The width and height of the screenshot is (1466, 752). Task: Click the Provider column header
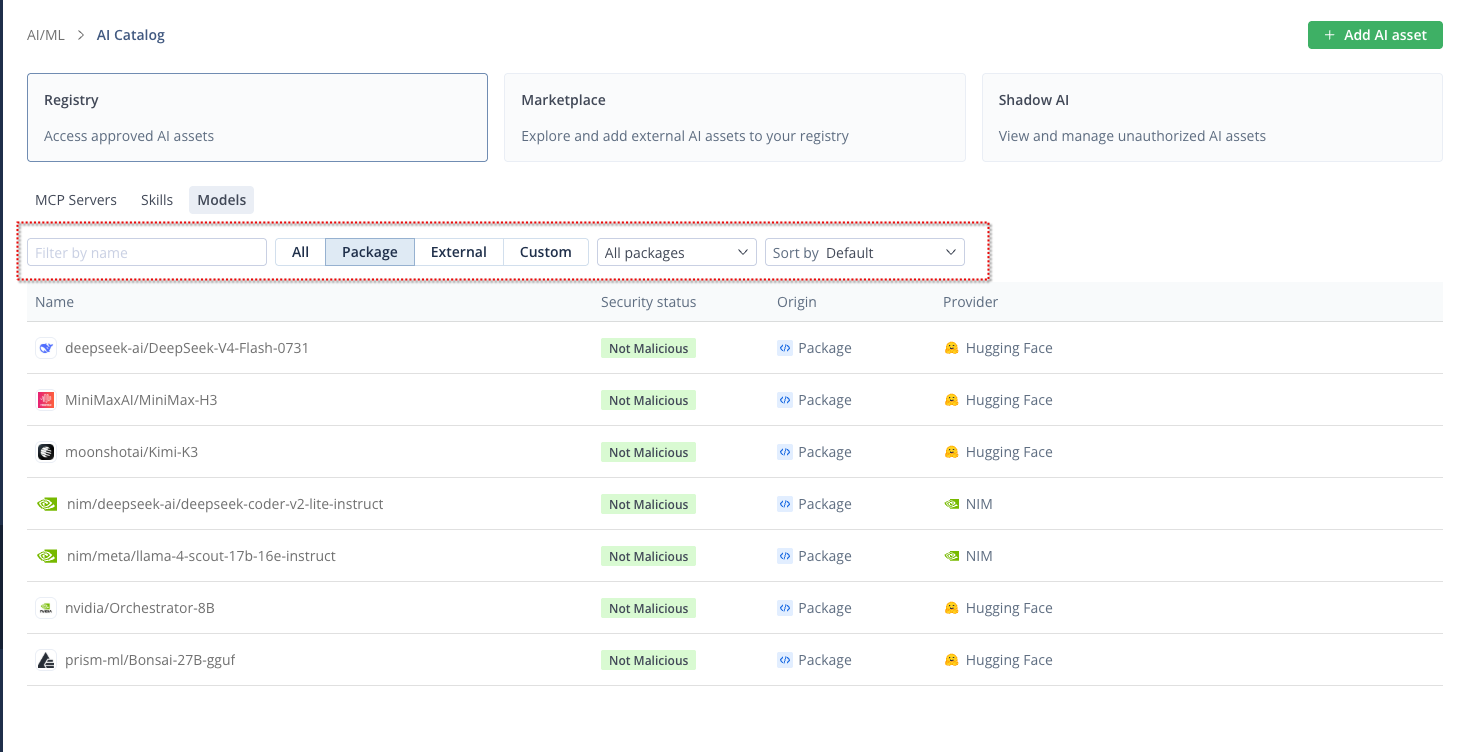point(971,302)
